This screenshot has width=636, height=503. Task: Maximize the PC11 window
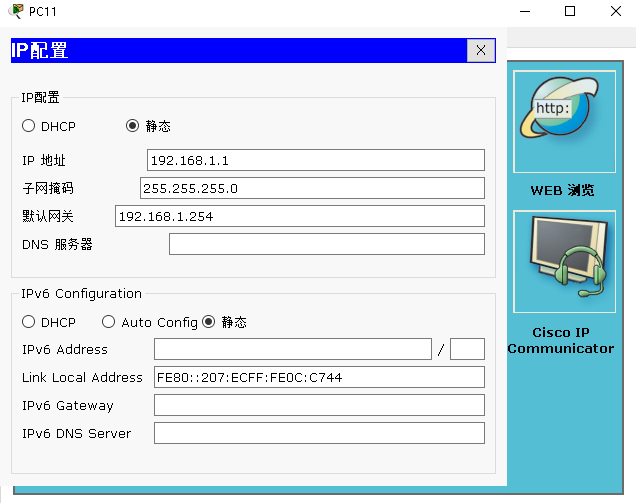[570, 11]
